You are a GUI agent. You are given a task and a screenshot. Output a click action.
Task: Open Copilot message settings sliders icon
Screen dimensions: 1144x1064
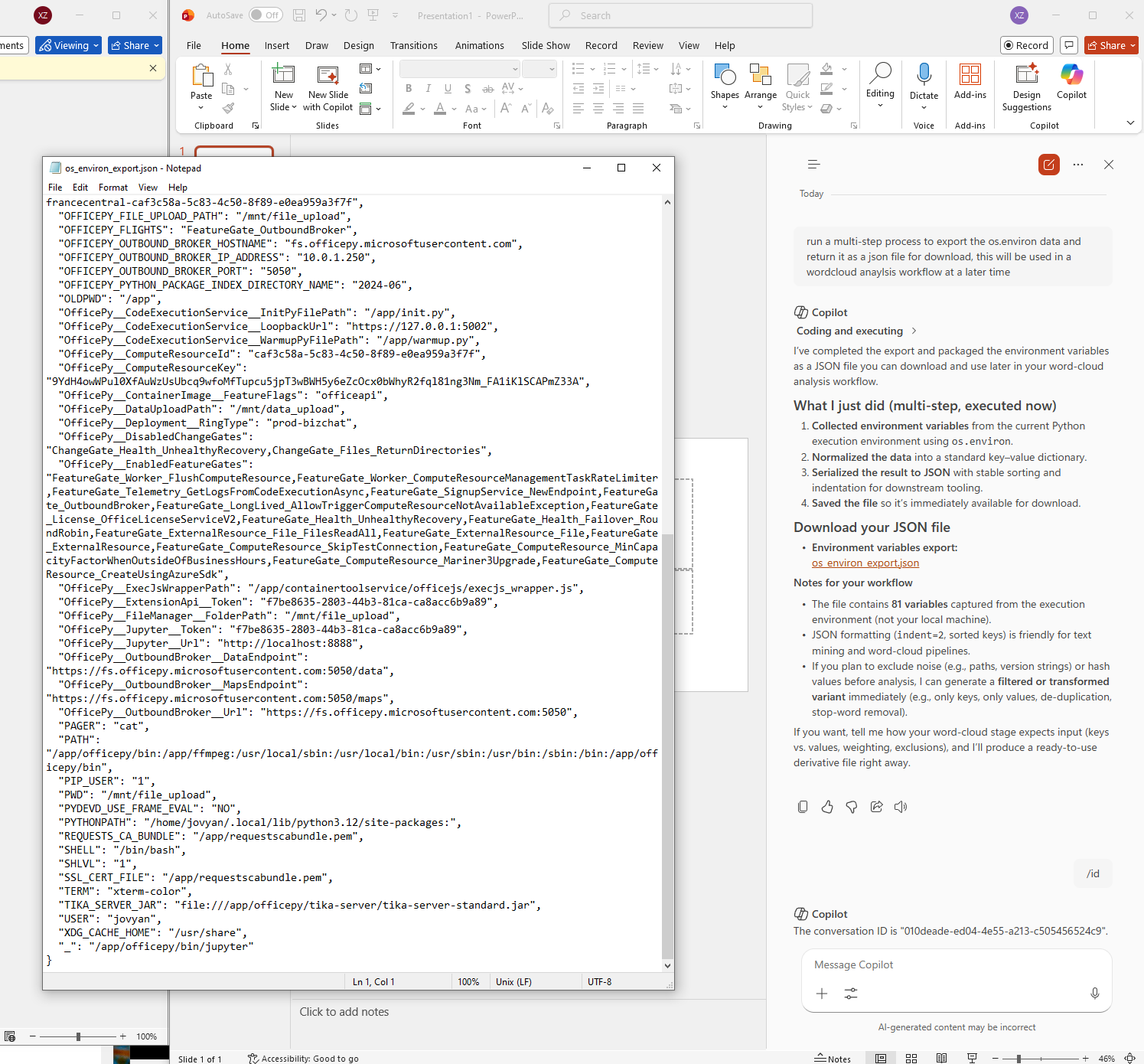[851, 994]
